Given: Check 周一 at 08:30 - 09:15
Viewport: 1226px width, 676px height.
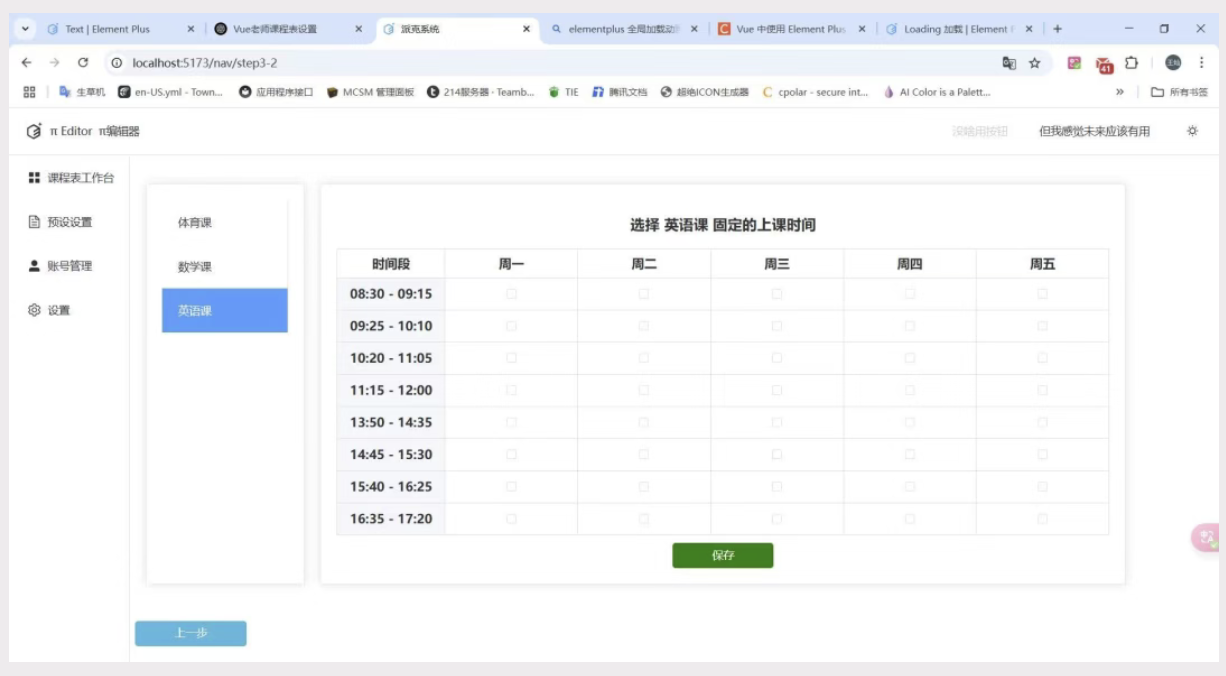Looking at the screenshot, I should click(x=511, y=294).
